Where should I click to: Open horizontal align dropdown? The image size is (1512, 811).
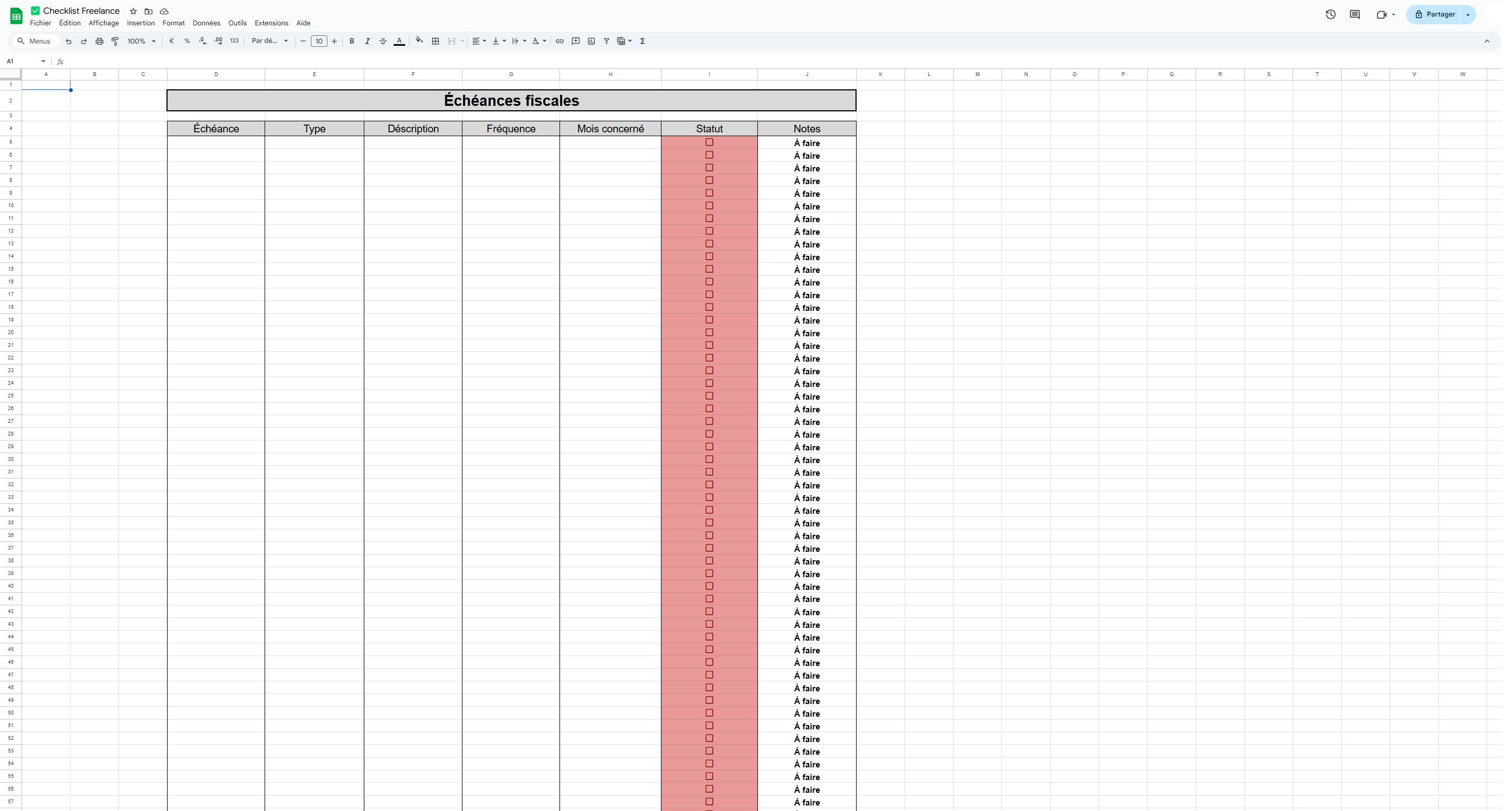[479, 41]
